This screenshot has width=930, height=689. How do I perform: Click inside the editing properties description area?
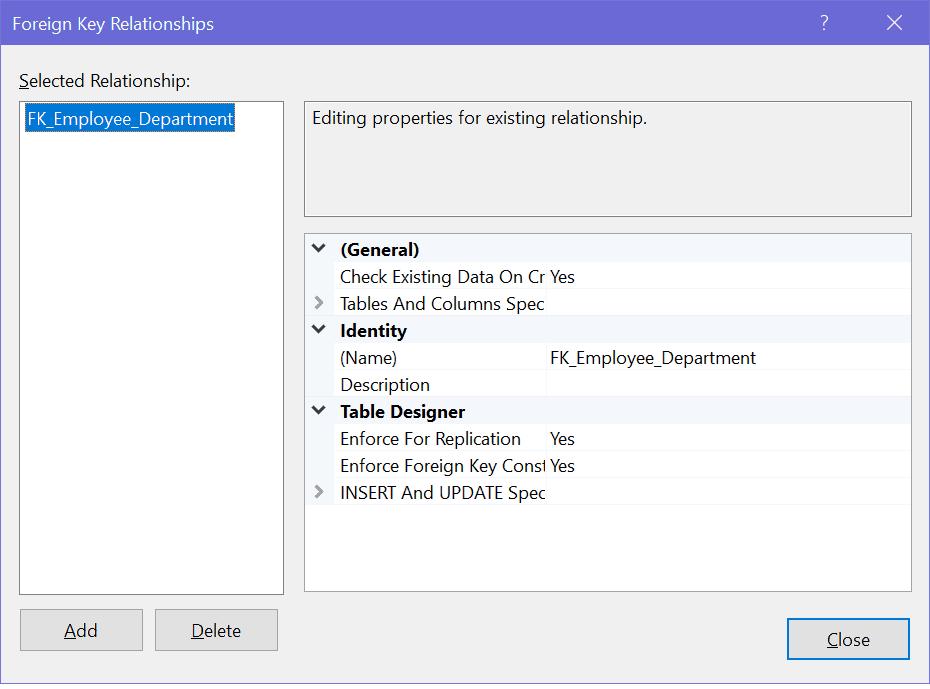[x=608, y=157]
